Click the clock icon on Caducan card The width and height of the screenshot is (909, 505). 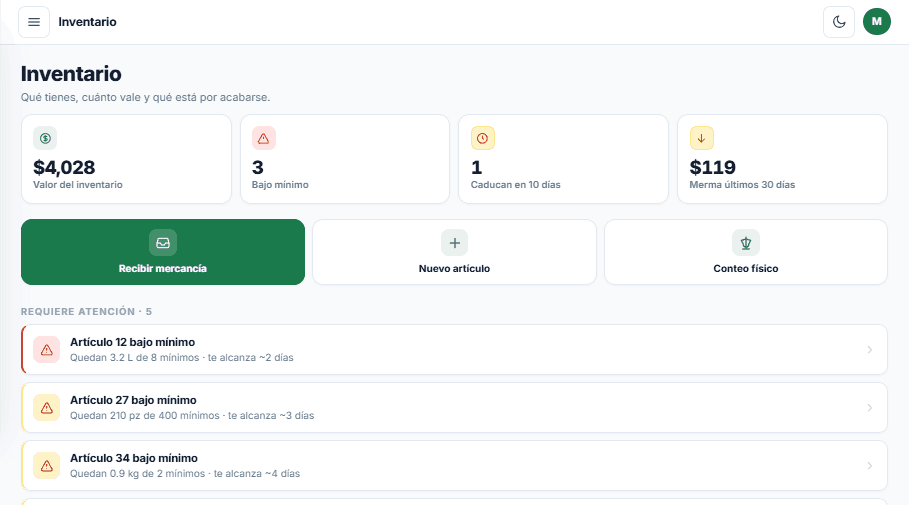482,139
